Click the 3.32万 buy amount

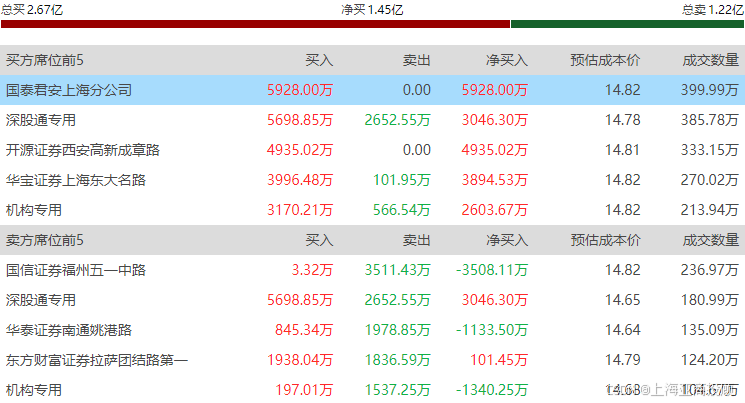tap(312, 270)
